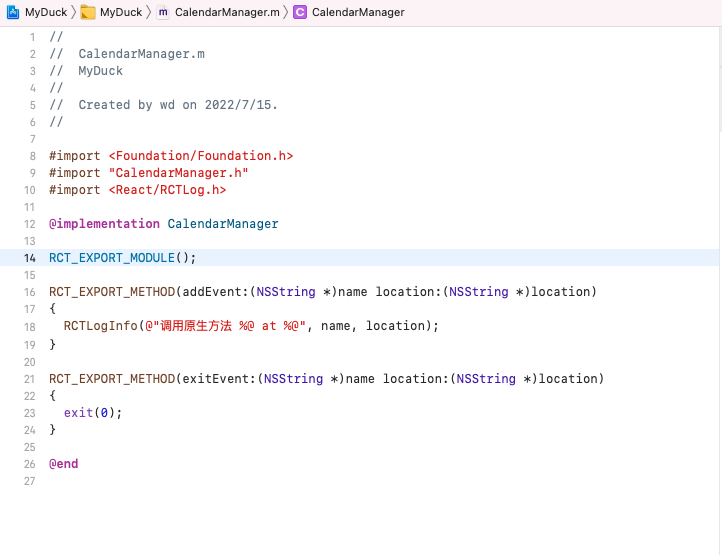This screenshot has width=722, height=555.
Task: Click CalendarManager class name on line 12
Action: point(223,224)
